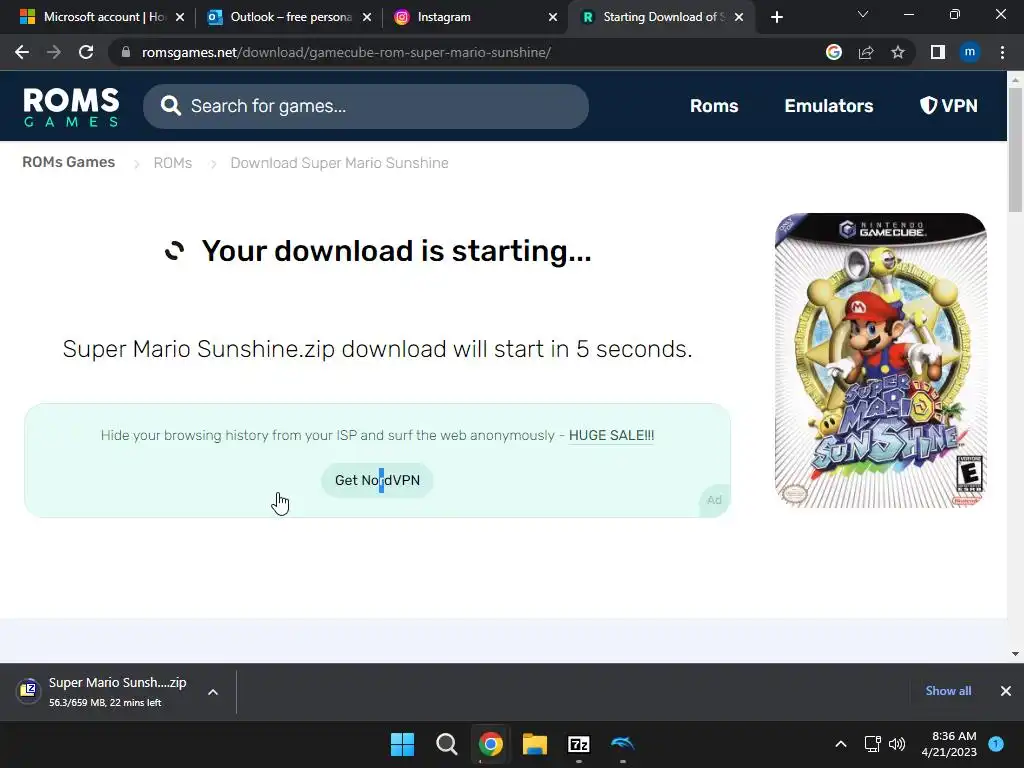Viewport: 1024px width, 768px height.
Task: Click Download Super Mario Sunshine breadcrumb
Action: pyautogui.click(x=339, y=163)
